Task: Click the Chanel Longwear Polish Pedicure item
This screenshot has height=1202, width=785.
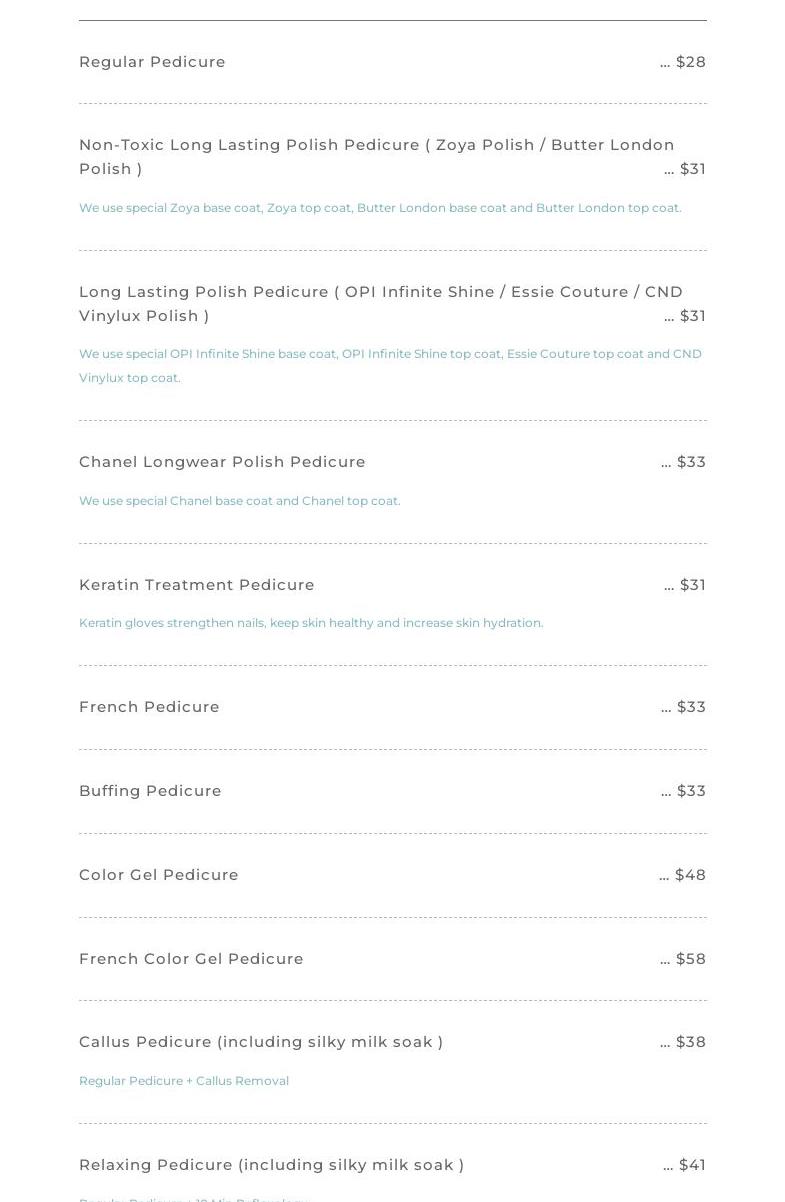Action: point(222,462)
